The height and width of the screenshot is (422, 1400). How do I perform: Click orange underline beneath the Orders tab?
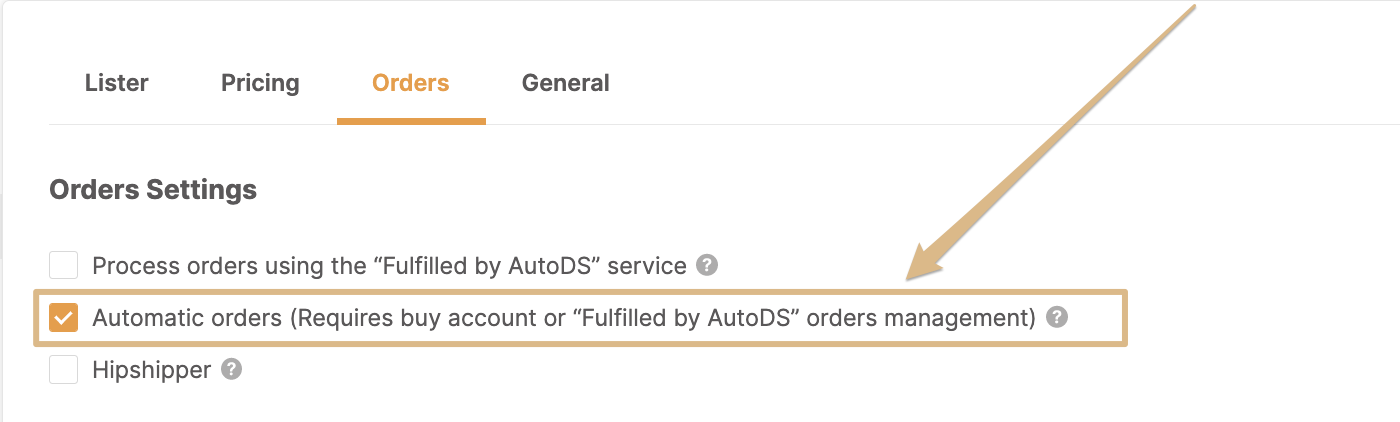pos(411,121)
